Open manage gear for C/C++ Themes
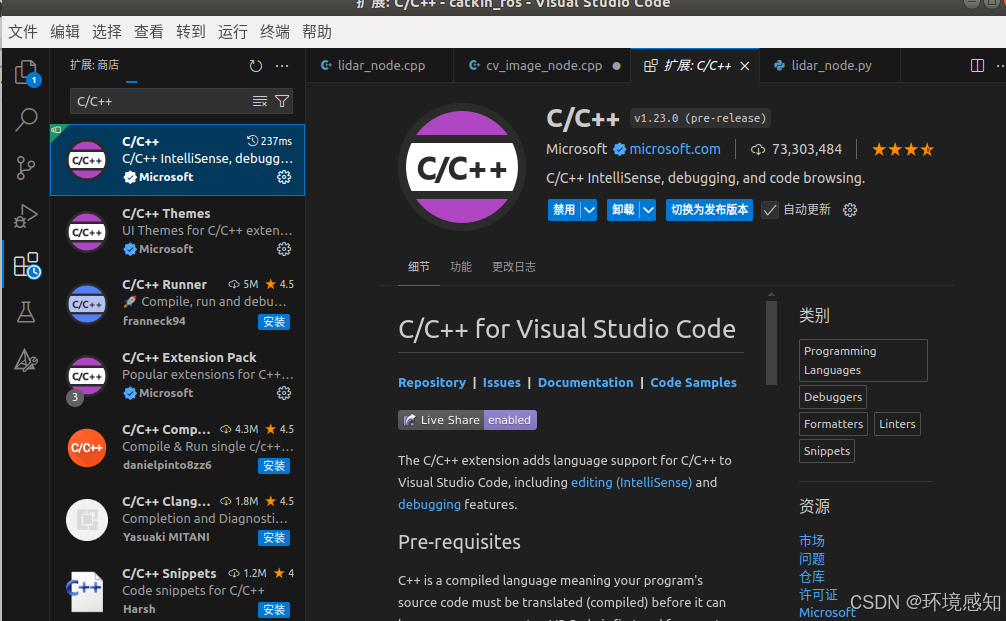1006x621 pixels. (284, 249)
